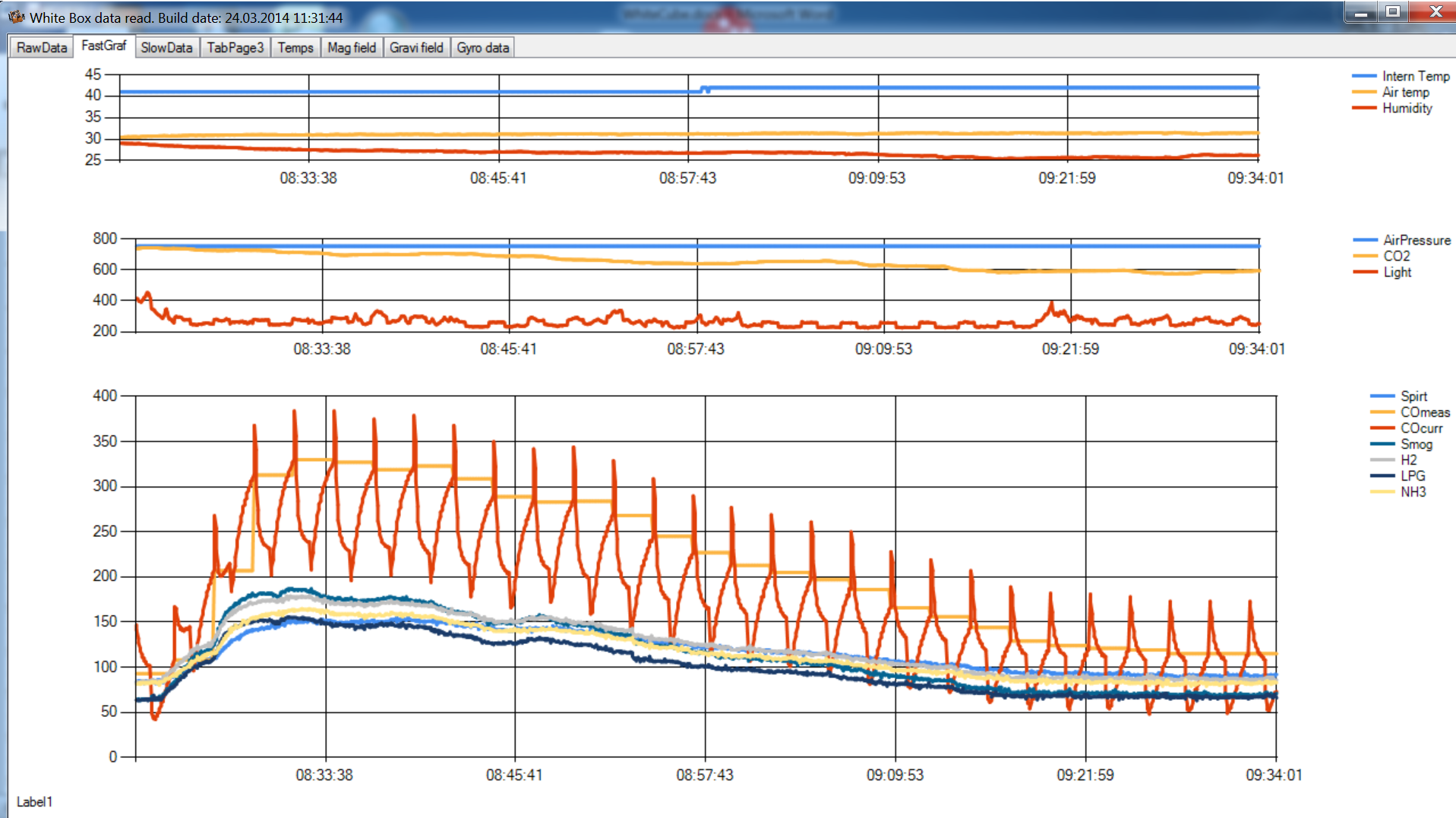Viewport: 1456px width, 818px height.
Task: Click the Intern Temp legend label
Action: coord(1416,76)
